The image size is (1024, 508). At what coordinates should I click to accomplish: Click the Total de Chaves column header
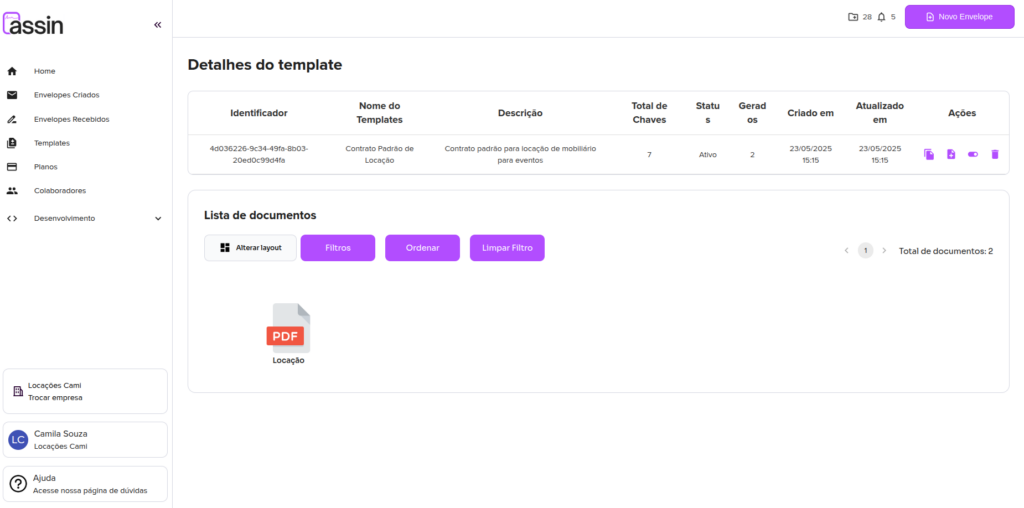pyautogui.click(x=649, y=113)
